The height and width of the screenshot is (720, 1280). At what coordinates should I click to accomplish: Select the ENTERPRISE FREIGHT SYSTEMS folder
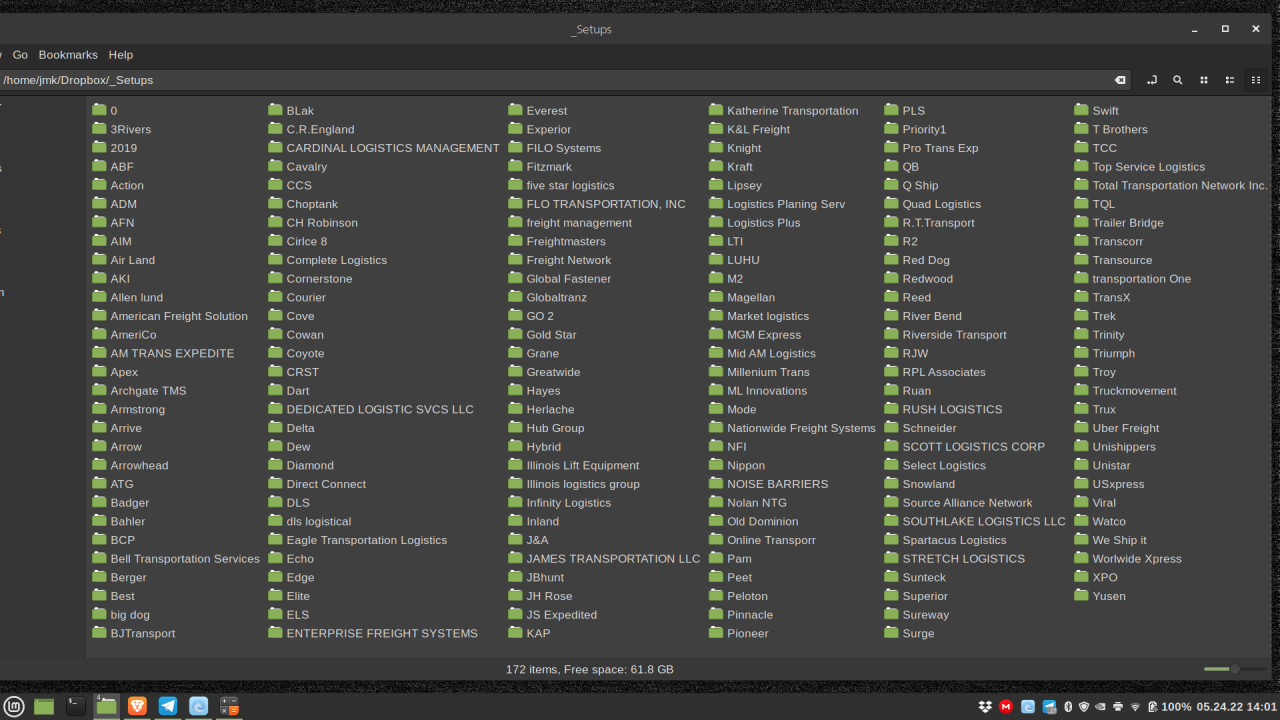[x=373, y=633]
